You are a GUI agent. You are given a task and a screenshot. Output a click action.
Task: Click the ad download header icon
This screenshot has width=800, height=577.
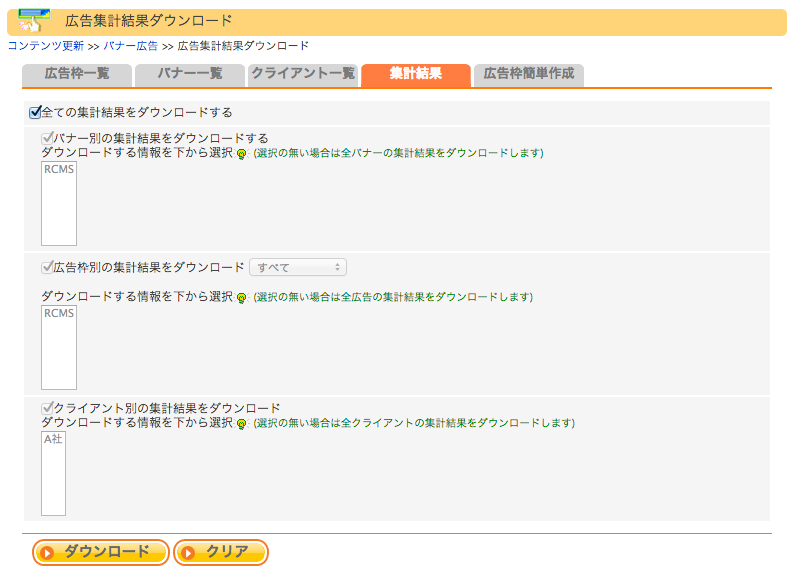tap(34, 20)
